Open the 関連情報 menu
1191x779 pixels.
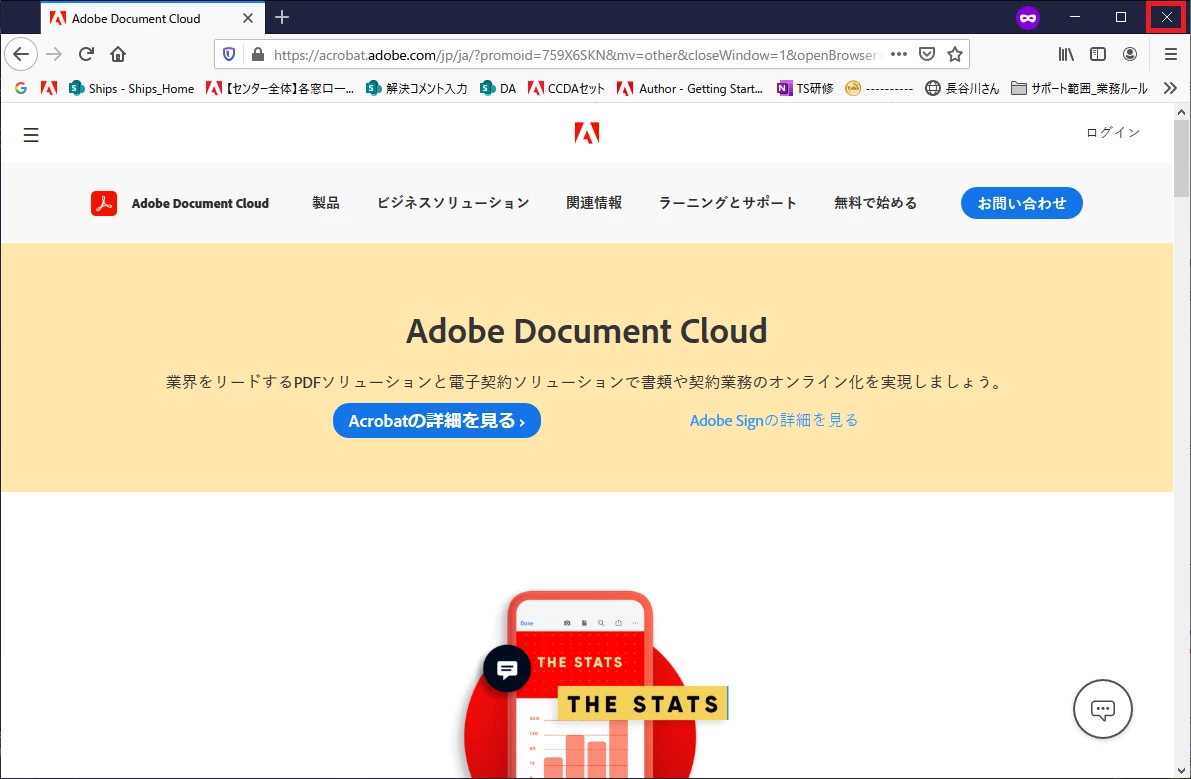(x=594, y=203)
